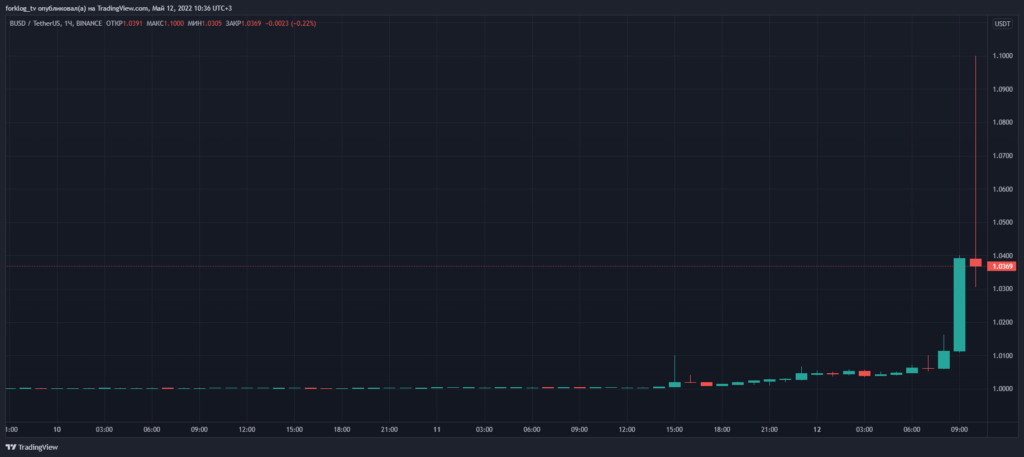Open the USDT currency selector on price axis
The image size is (1024, 457).
1001,23
